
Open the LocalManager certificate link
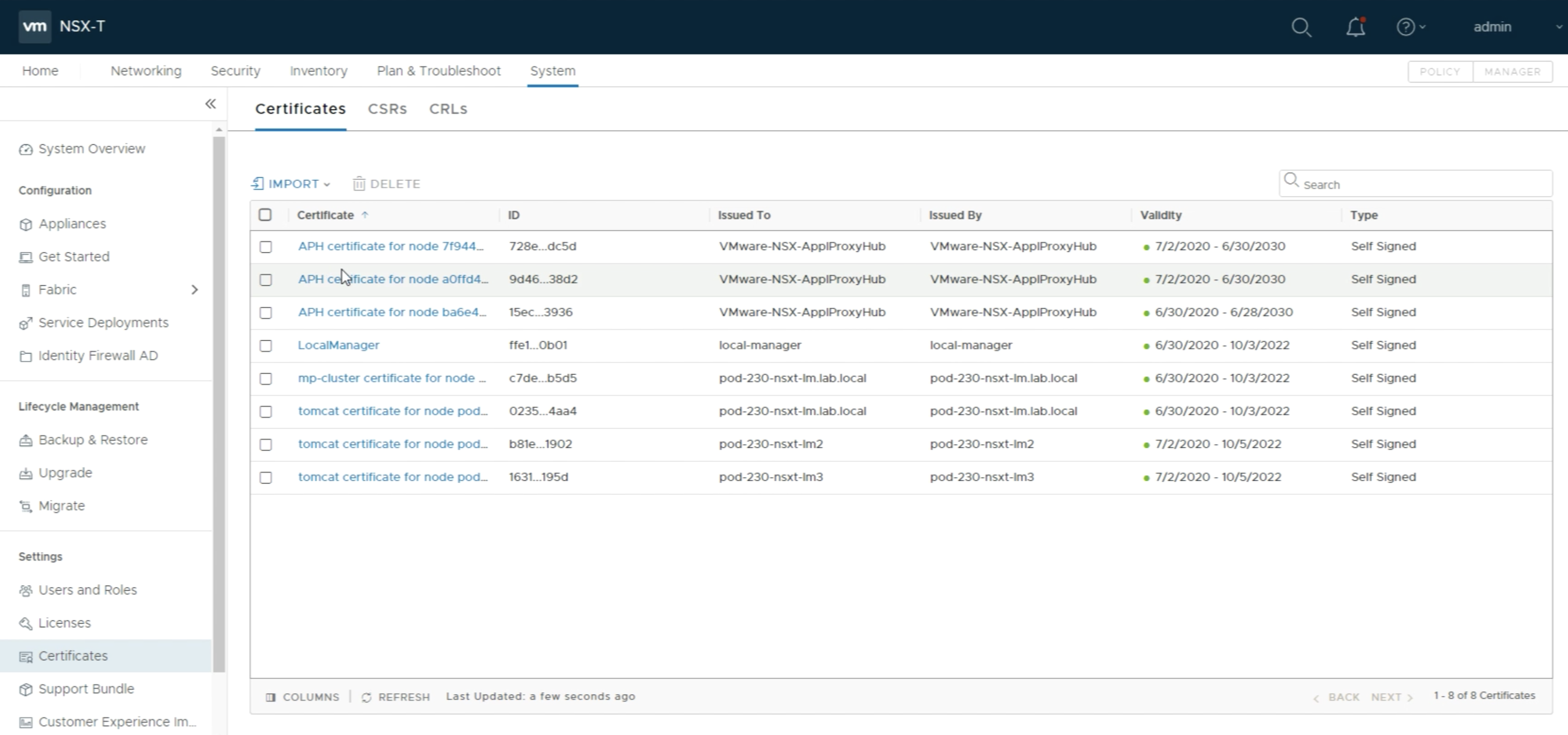338,345
